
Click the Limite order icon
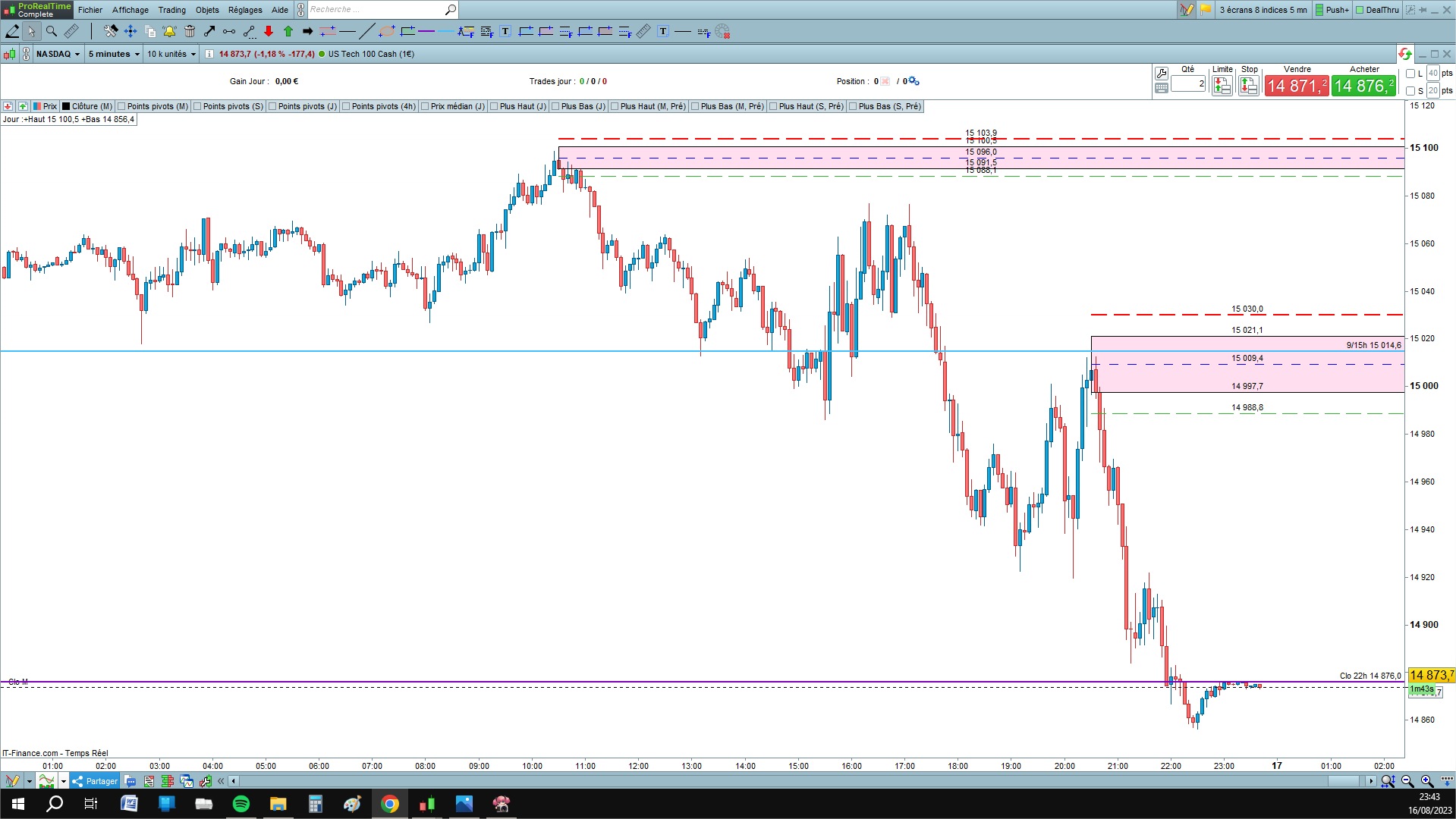pyautogui.click(x=1222, y=86)
